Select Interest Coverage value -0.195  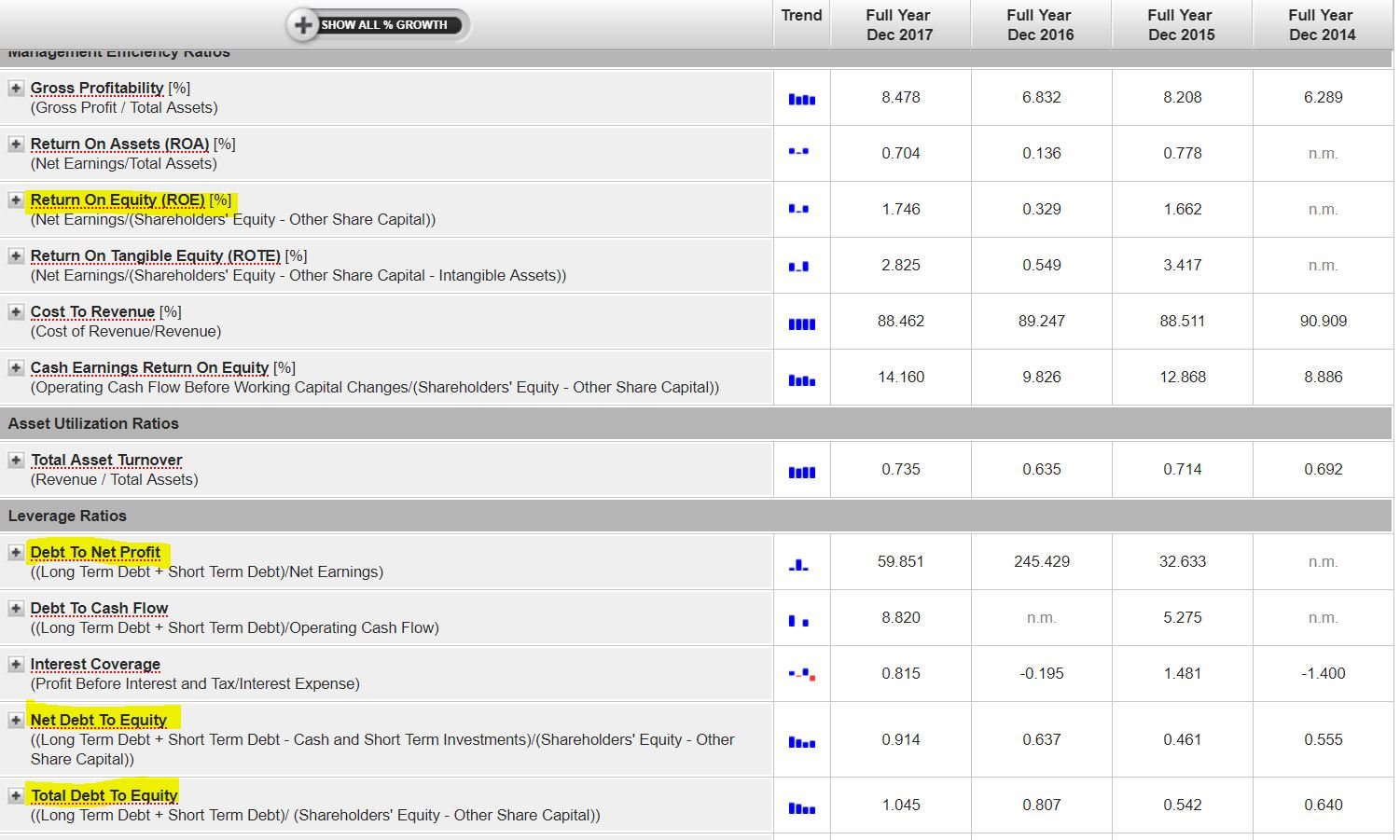1041,673
